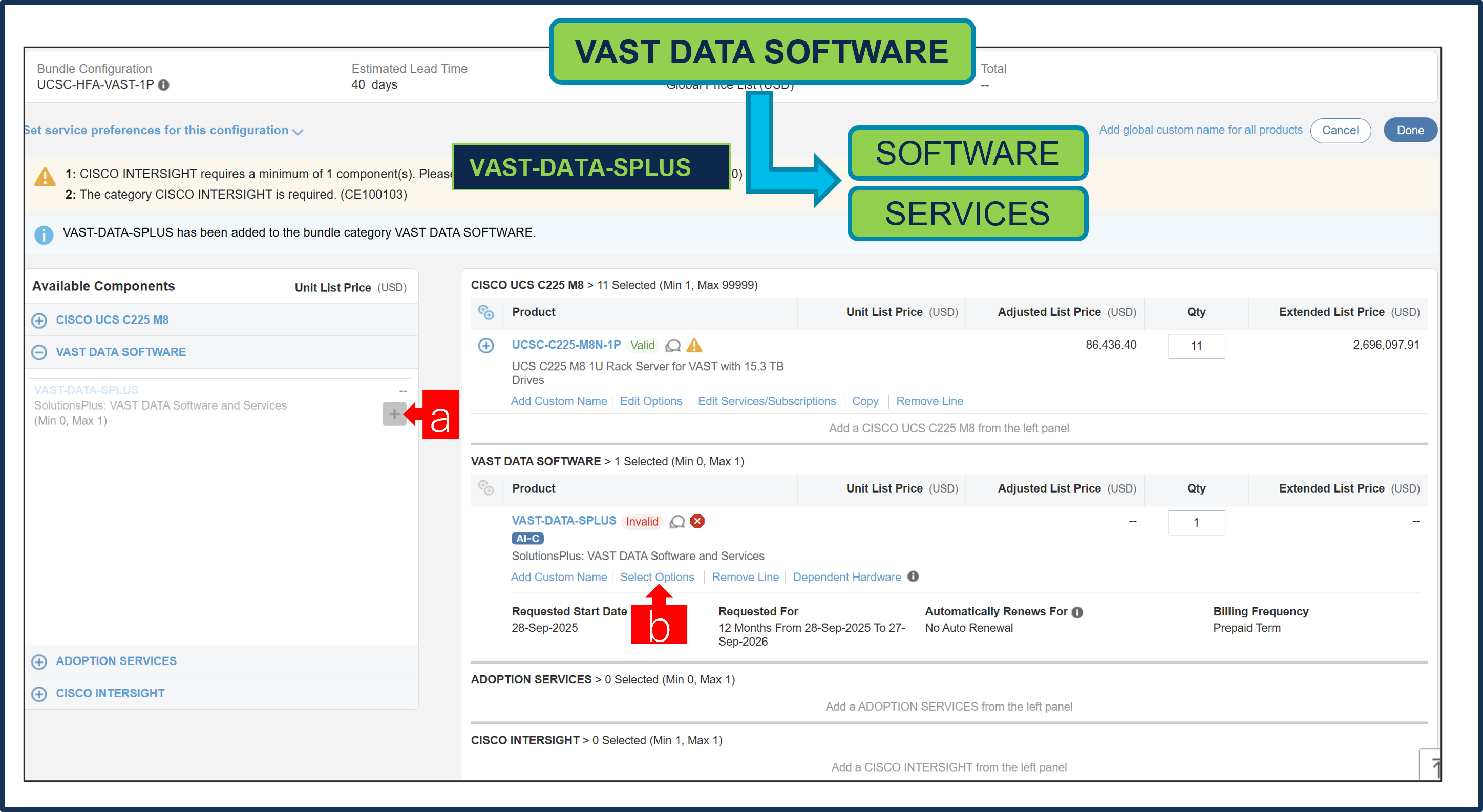Image resolution: width=1483 pixels, height=812 pixels.
Task: Open chat bubble on VAST-DATA-SPLUS row
Action: (676, 522)
